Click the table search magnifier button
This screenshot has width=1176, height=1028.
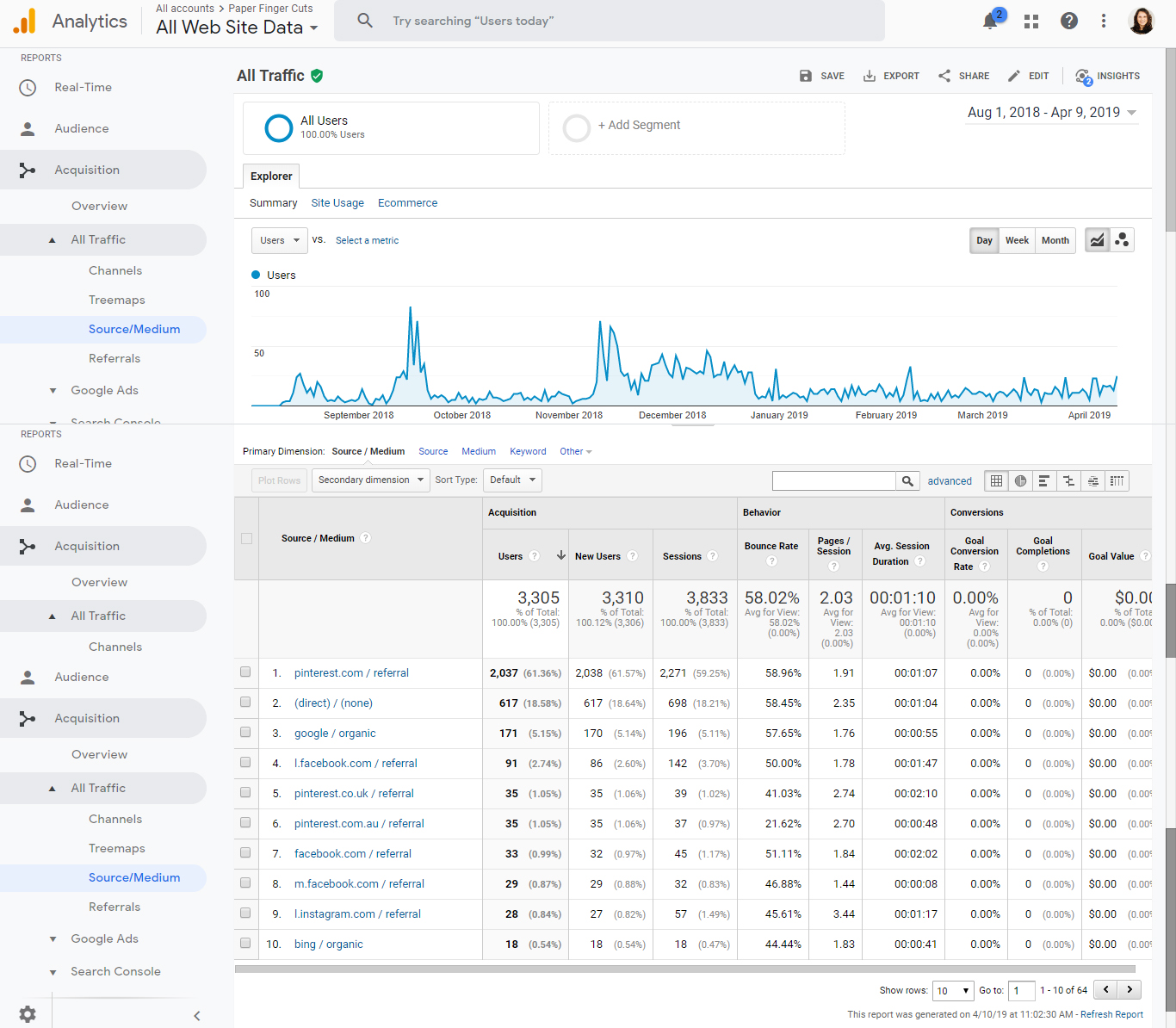907,481
